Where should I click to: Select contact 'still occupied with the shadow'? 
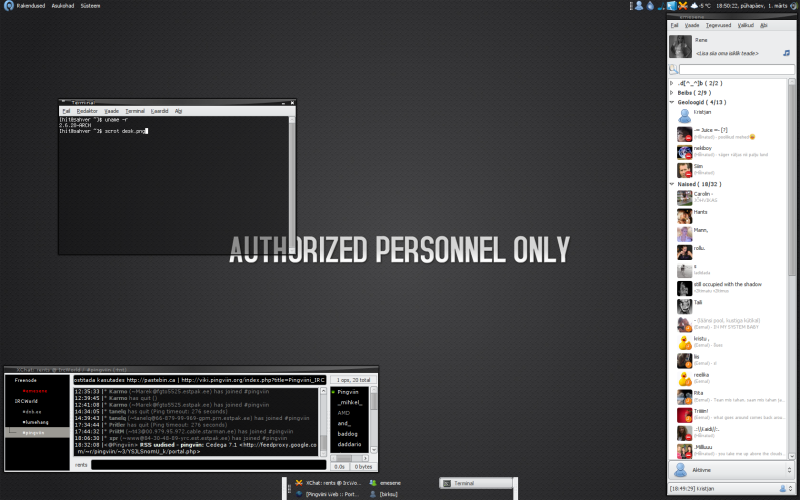tap(728, 288)
